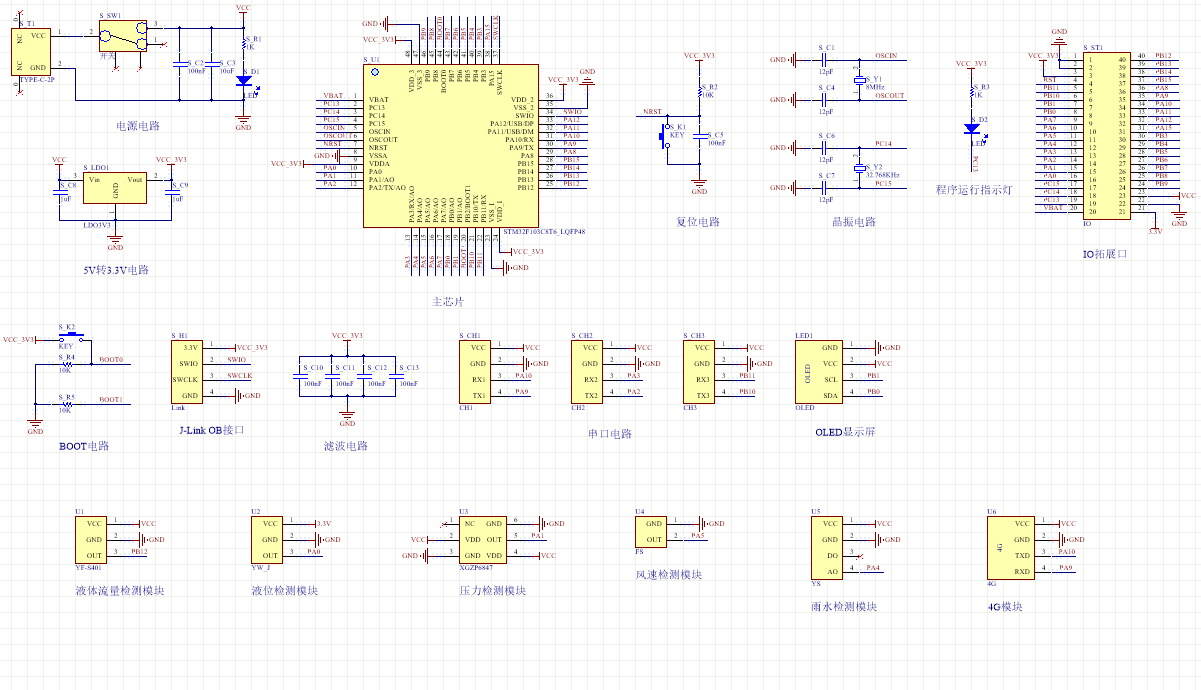Click capacitor S_C3 10uF
1201x690 pixels.
pos(211,66)
